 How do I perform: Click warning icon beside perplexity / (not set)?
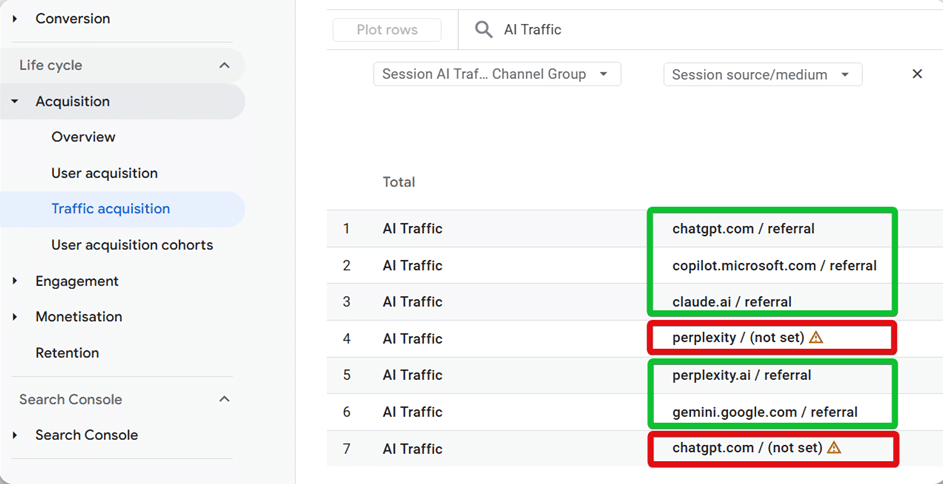[816, 338]
